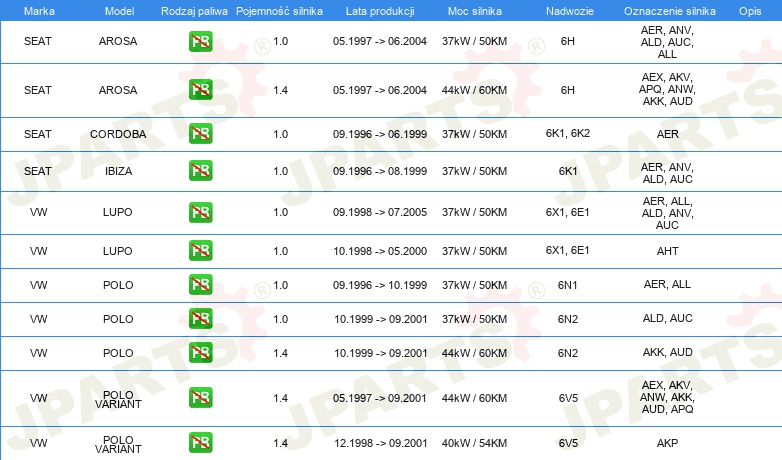Image resolution: width=782 pixels, height=460 pixels.
Task: Click the AKP engine code cell
Action: click(667, 443)
